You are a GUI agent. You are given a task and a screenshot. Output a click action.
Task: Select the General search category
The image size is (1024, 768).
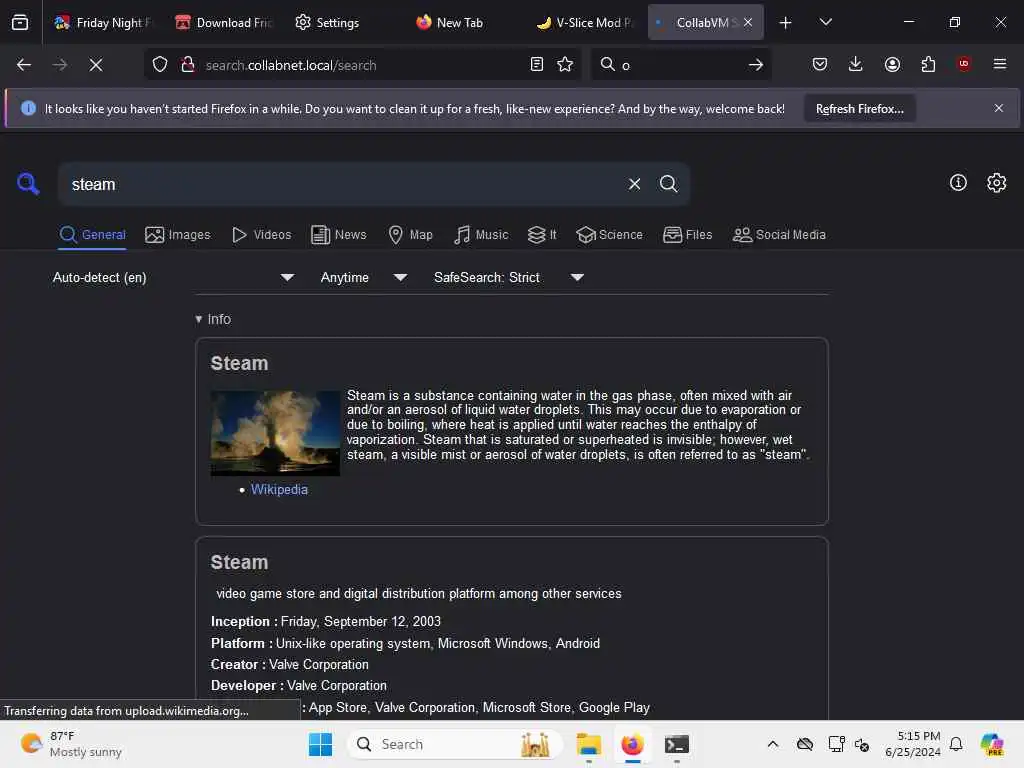click(93, 235)
